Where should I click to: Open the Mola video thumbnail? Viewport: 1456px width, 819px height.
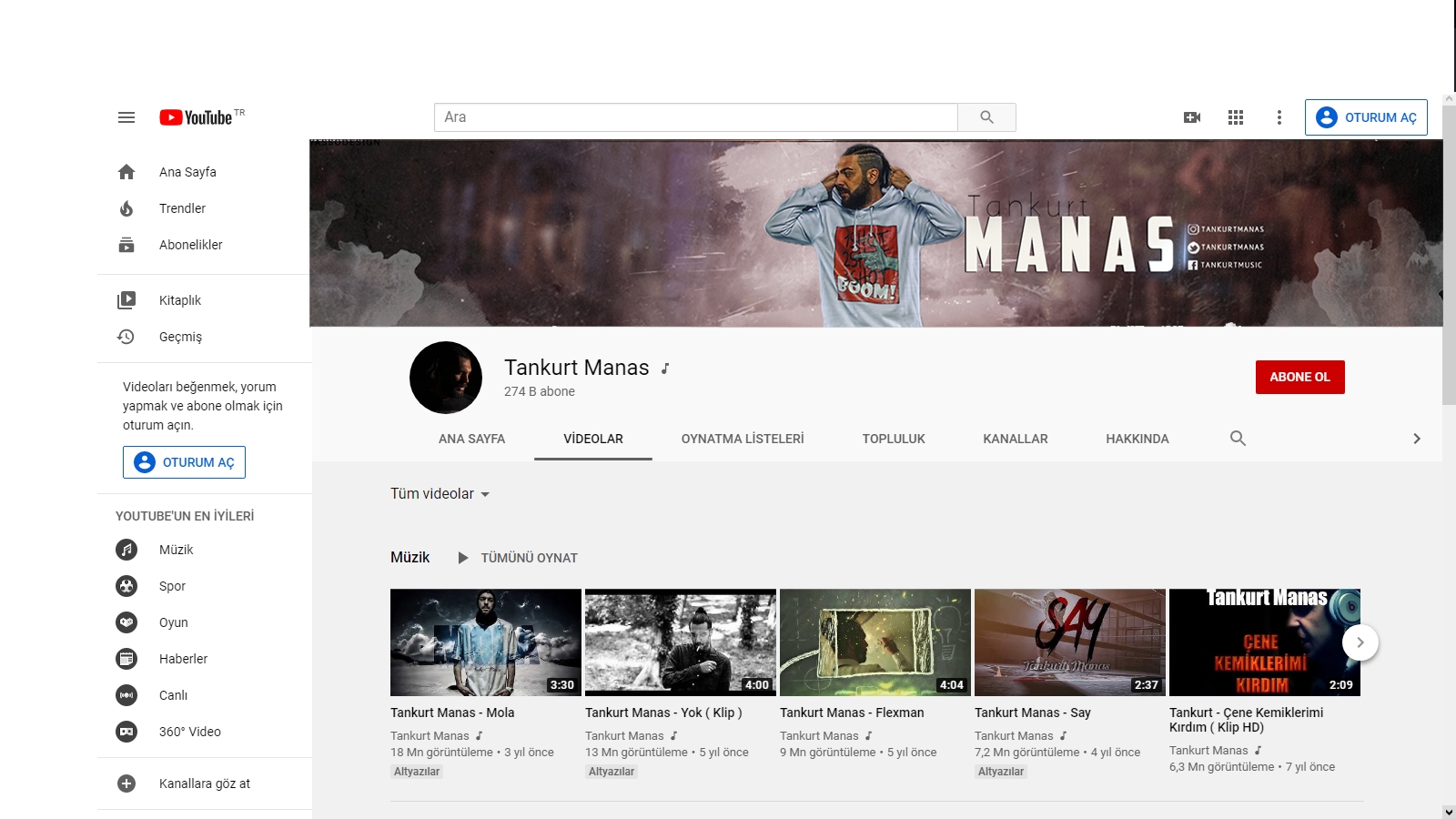point(486,642)
